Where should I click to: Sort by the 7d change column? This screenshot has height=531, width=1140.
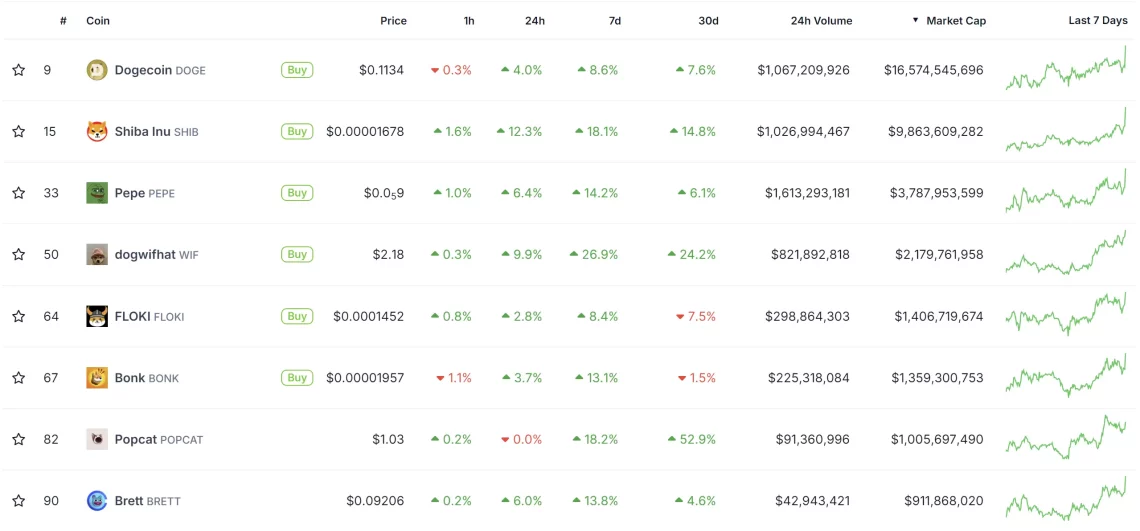click(x=614, y=21)
